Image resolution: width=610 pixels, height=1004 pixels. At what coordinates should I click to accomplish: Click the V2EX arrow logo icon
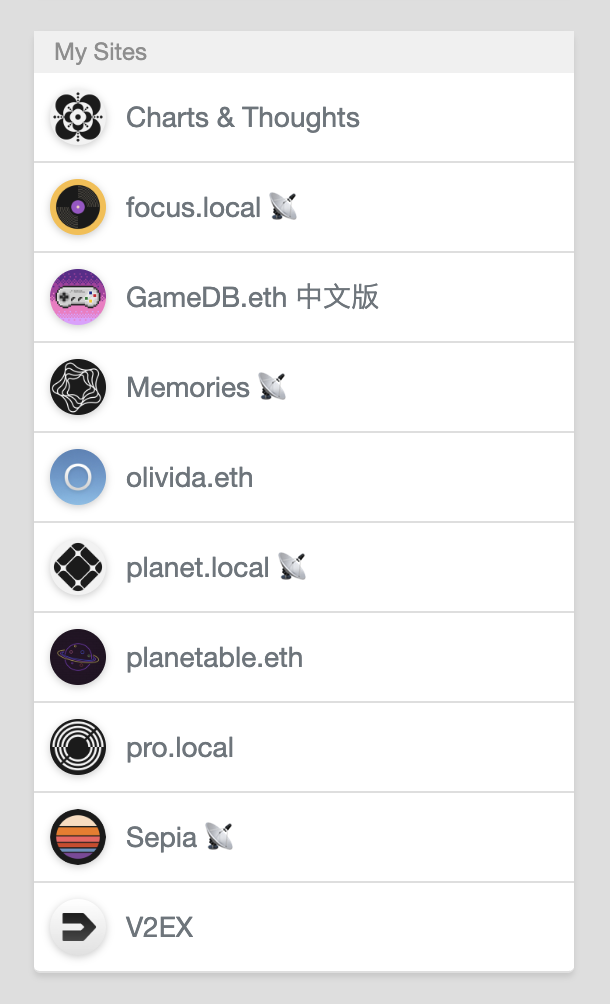coord(78,928)
